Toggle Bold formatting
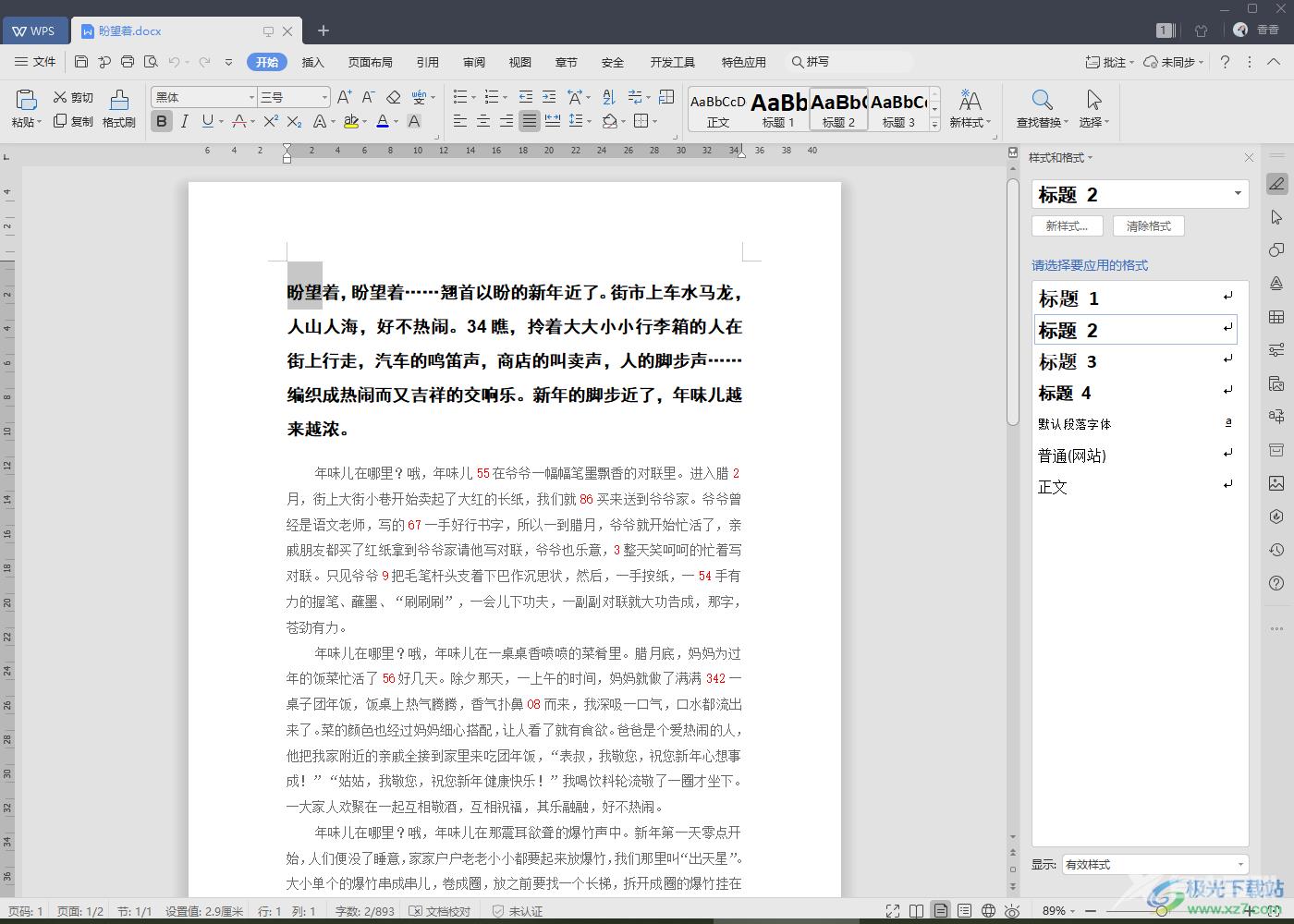This screenshot has height=924, width=1294. click(x=162, y=121)
